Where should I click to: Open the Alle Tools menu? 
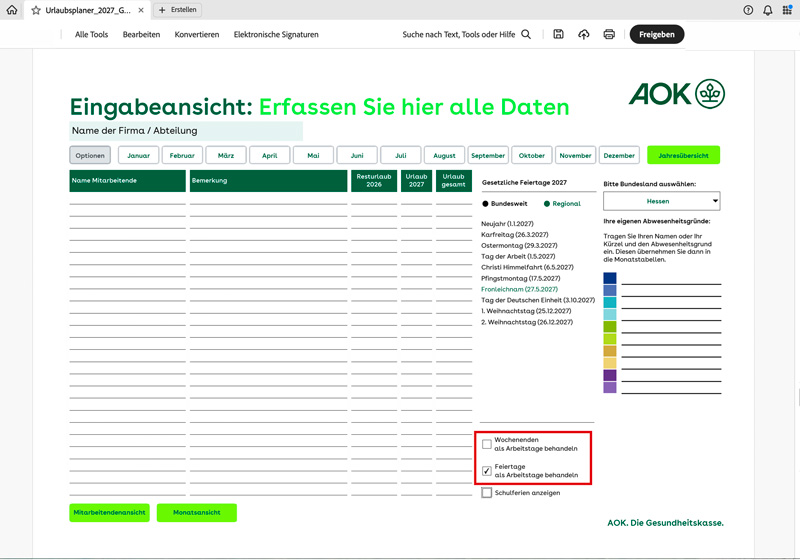click(x=91, y=34)
